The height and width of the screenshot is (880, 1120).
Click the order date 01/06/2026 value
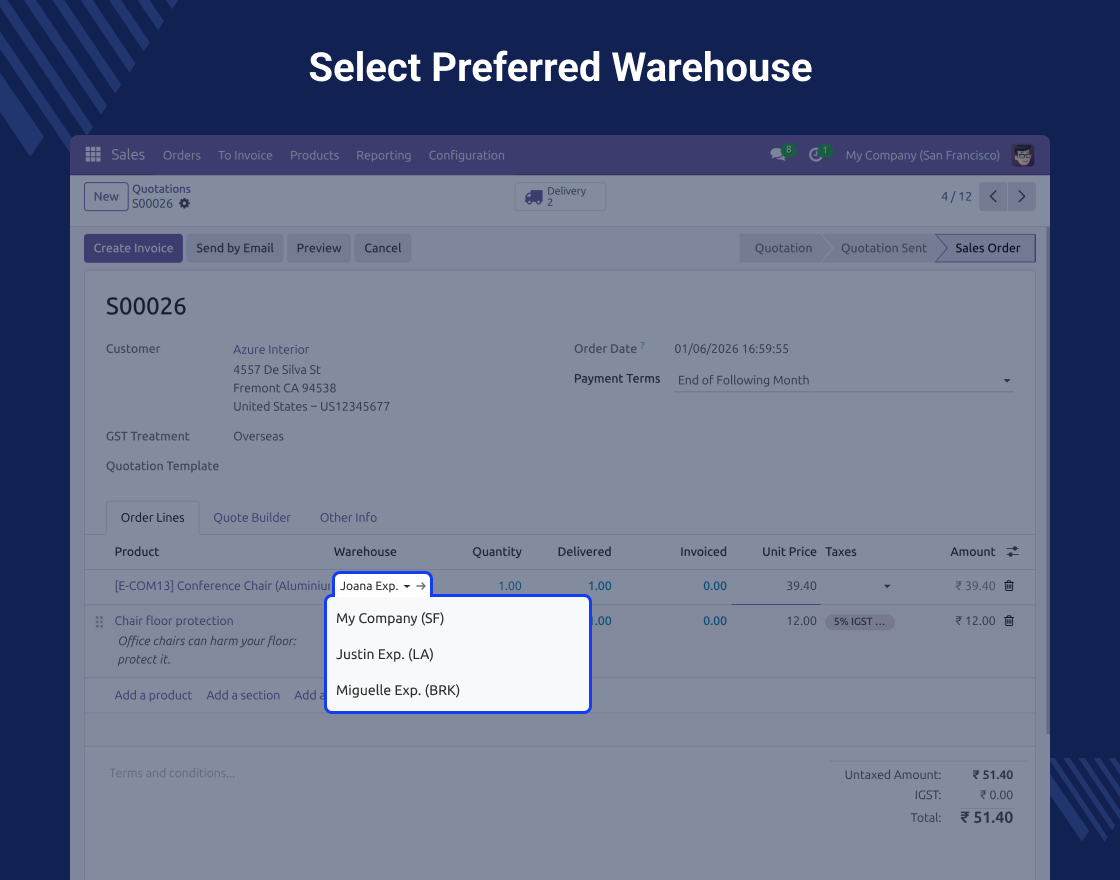pos(731,349)
